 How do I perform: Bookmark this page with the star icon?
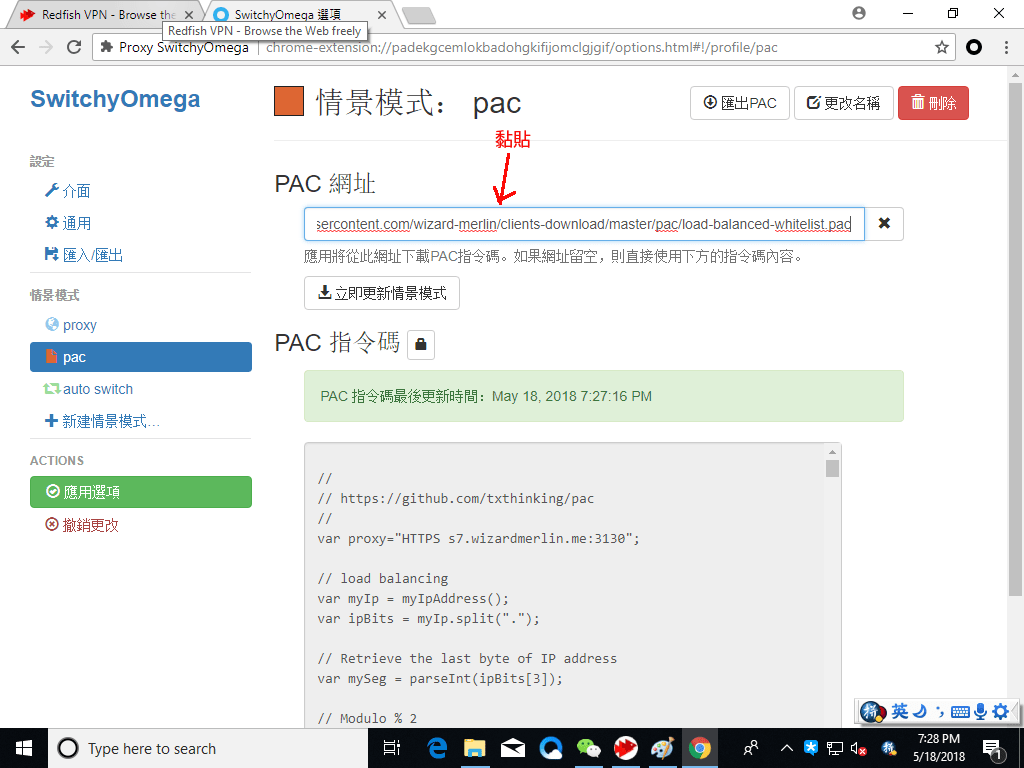[x=942, y=47]
